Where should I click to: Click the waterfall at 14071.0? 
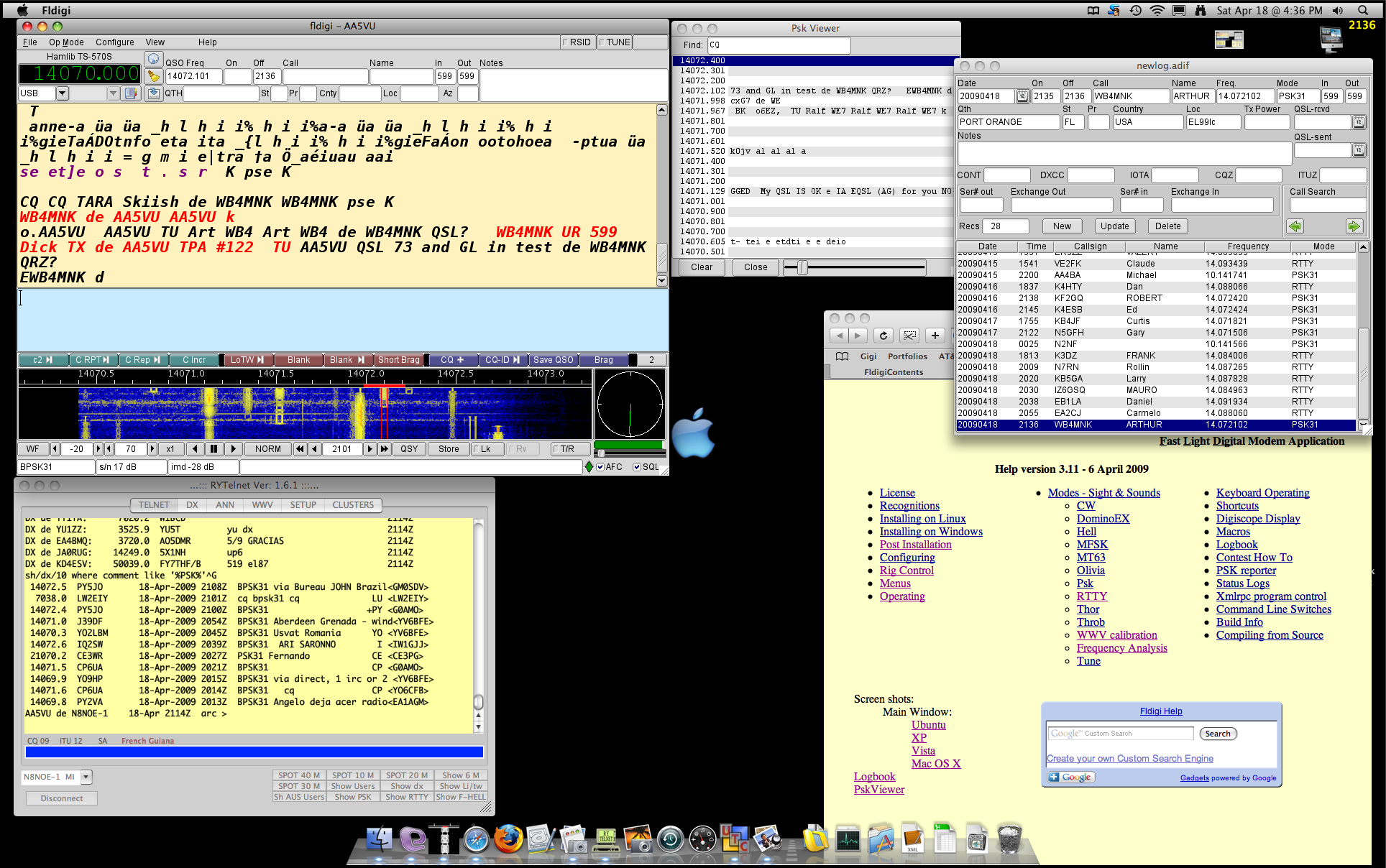pyautogui.click(x=186, y=413)
